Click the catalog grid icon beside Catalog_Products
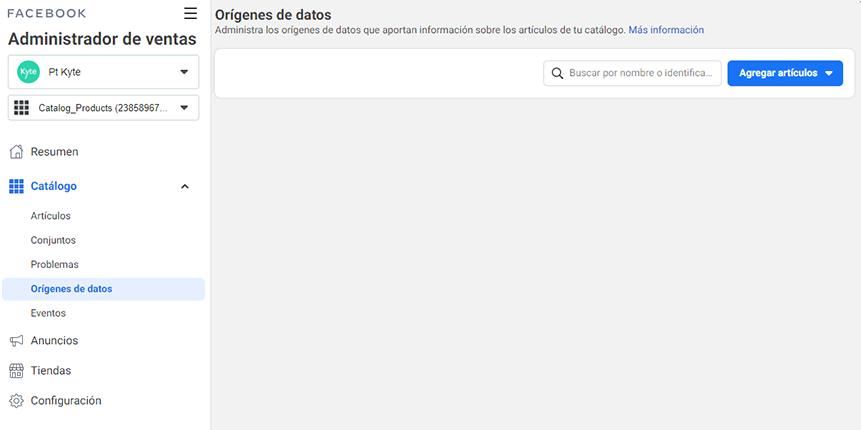The width and height of the screenshot is (861, 430). [21, 108]
